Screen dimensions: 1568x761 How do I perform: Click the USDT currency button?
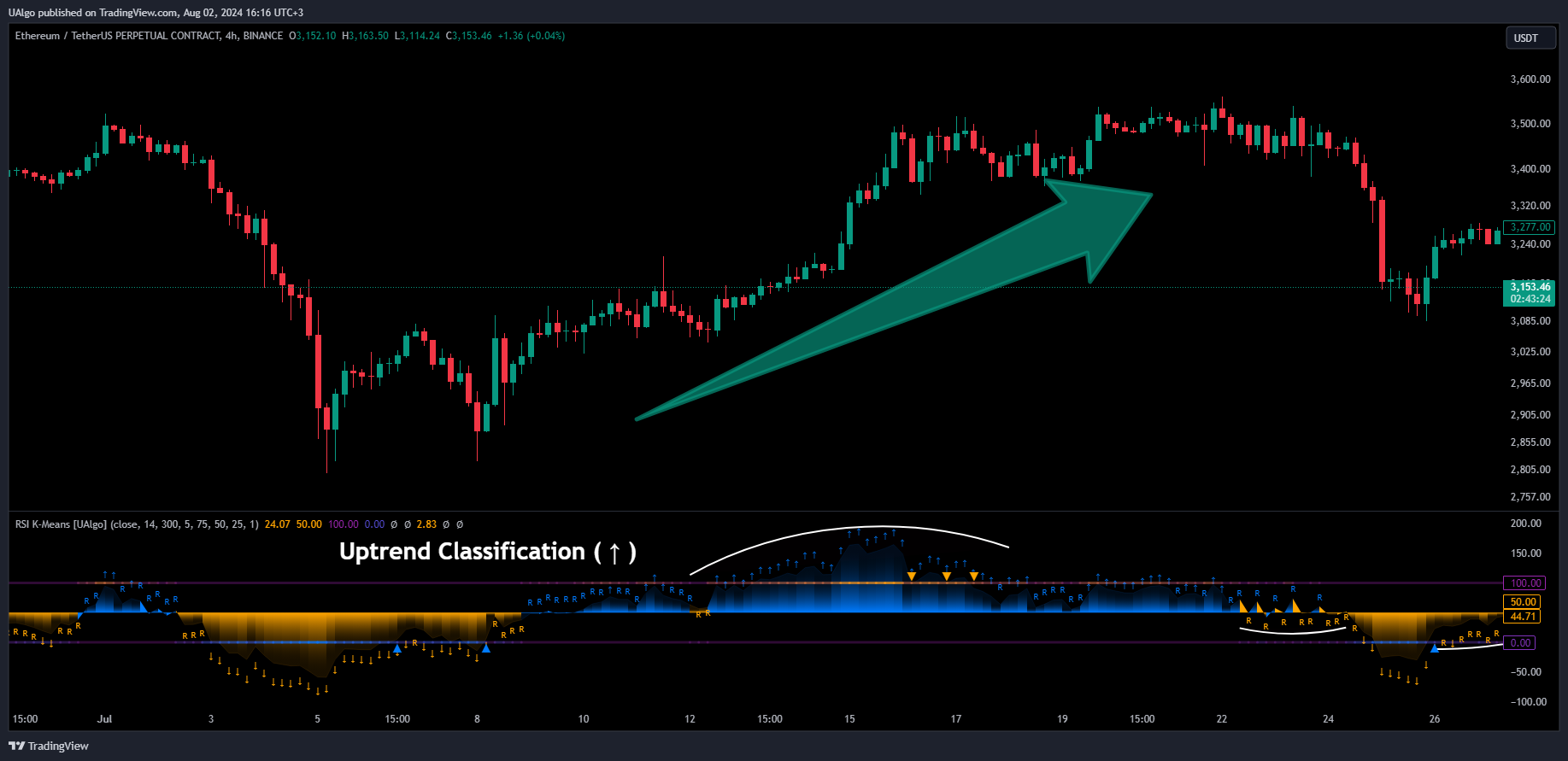pyautogui.click(x=1530, y=38)
